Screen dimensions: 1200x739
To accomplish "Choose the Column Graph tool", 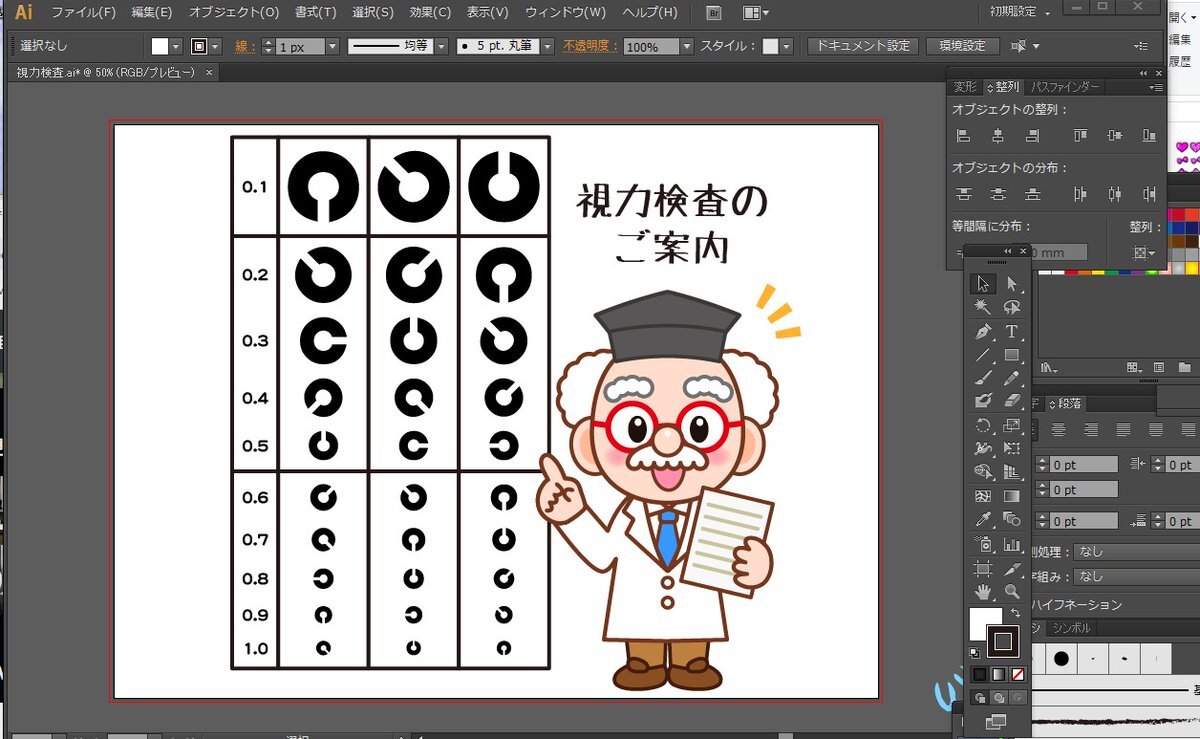I will tap(1012, 544).
